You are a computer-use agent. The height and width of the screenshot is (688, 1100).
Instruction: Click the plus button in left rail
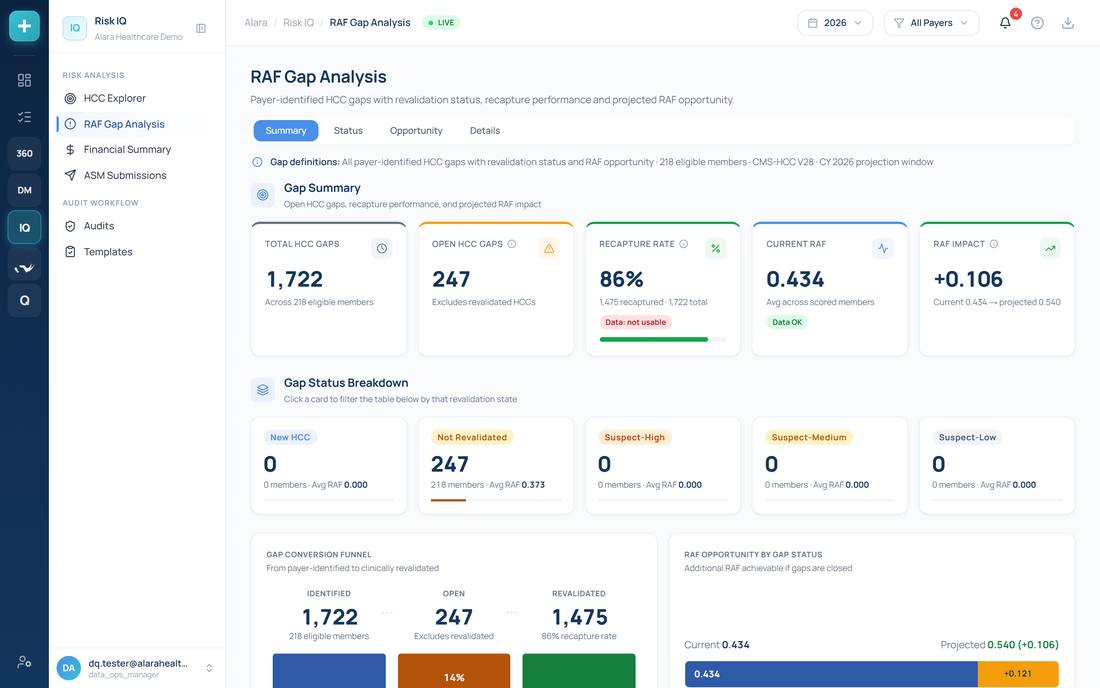tap(24, 26)
